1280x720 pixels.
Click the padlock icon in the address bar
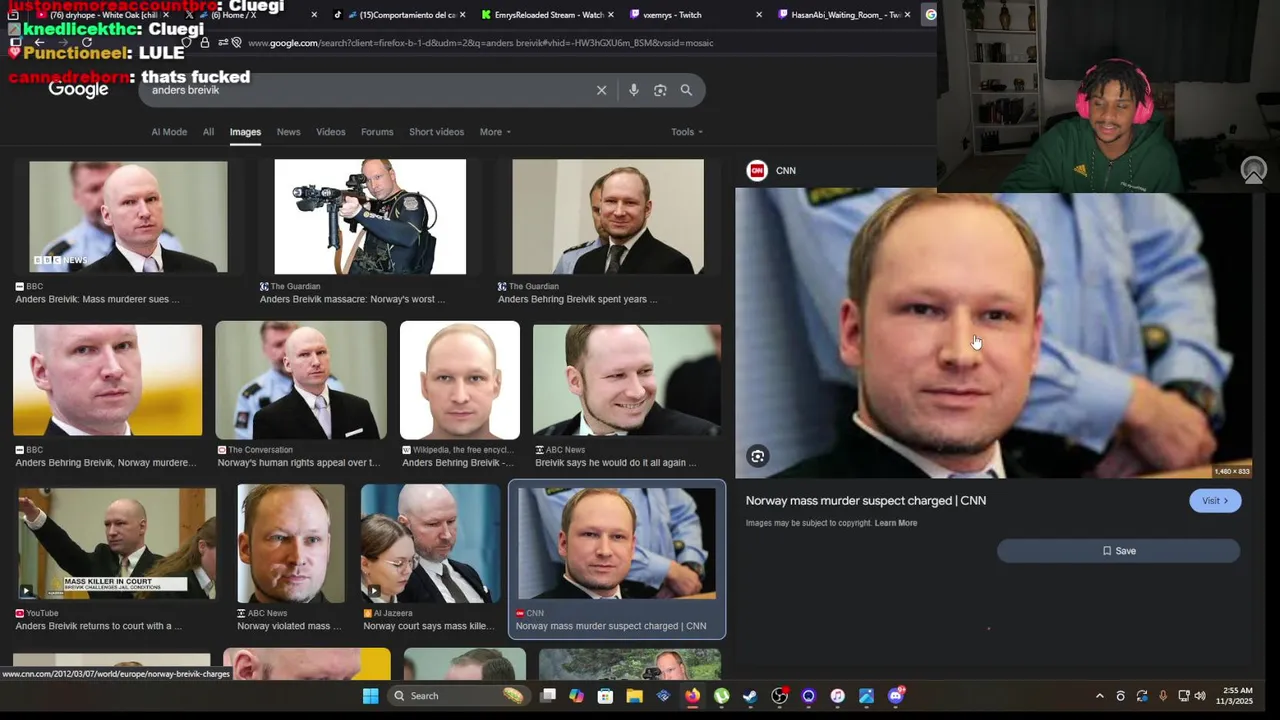pos(205,43)
